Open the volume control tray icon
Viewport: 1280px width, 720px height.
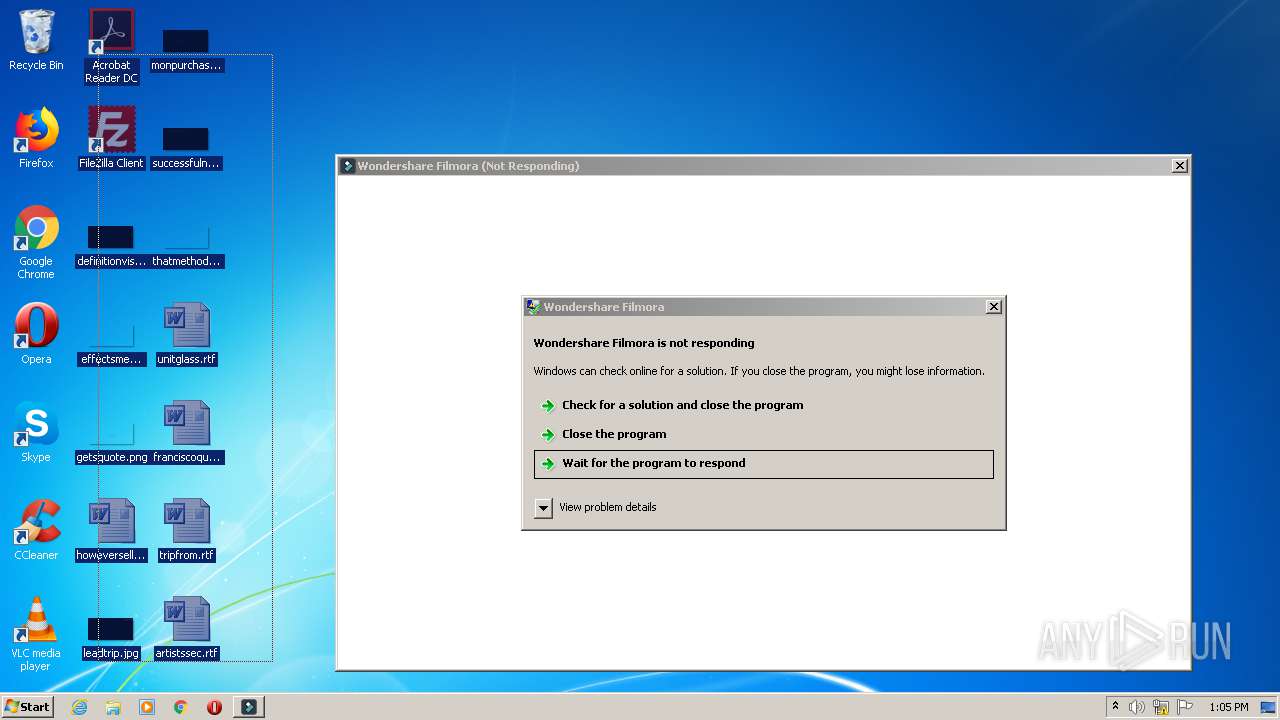click(1137, 707)
